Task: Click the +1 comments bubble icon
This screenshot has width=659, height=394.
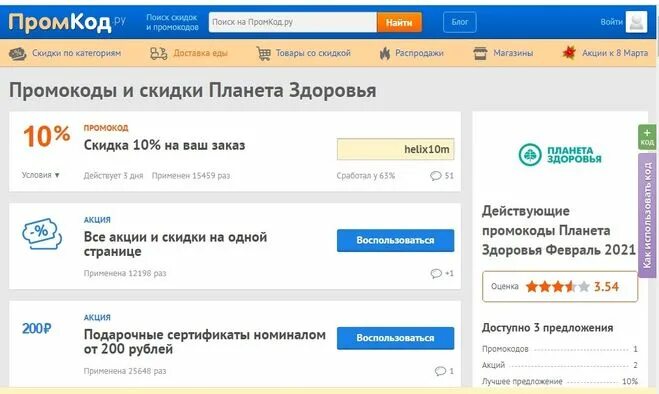Action: coord(436,274)
